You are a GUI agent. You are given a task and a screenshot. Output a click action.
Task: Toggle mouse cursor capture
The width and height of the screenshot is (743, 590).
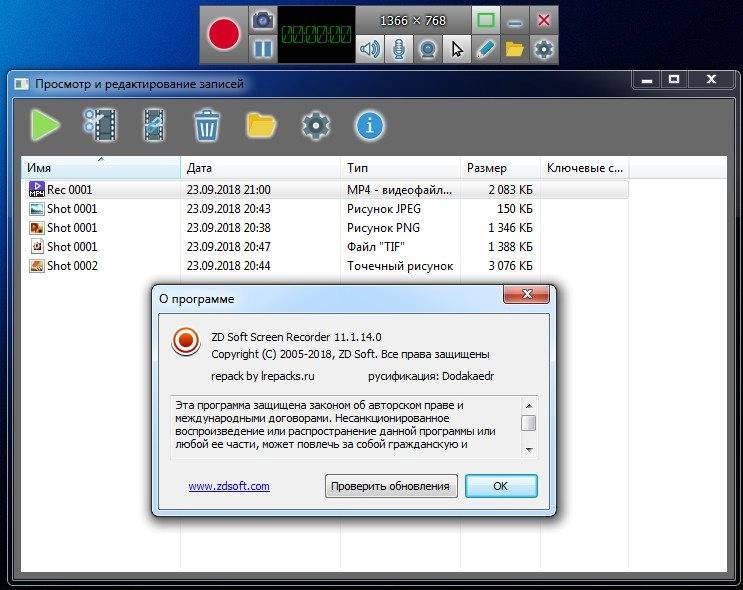457,49
